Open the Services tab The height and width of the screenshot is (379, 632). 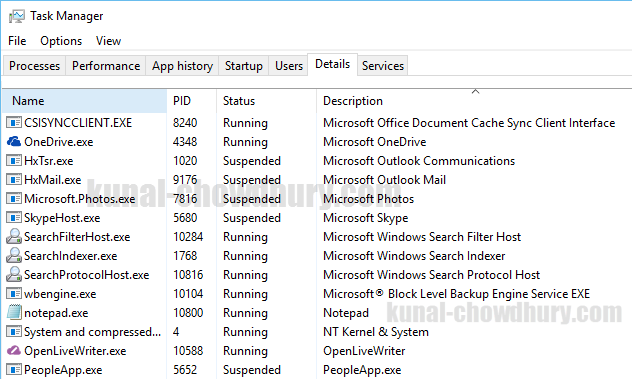[x=383, y=66]
